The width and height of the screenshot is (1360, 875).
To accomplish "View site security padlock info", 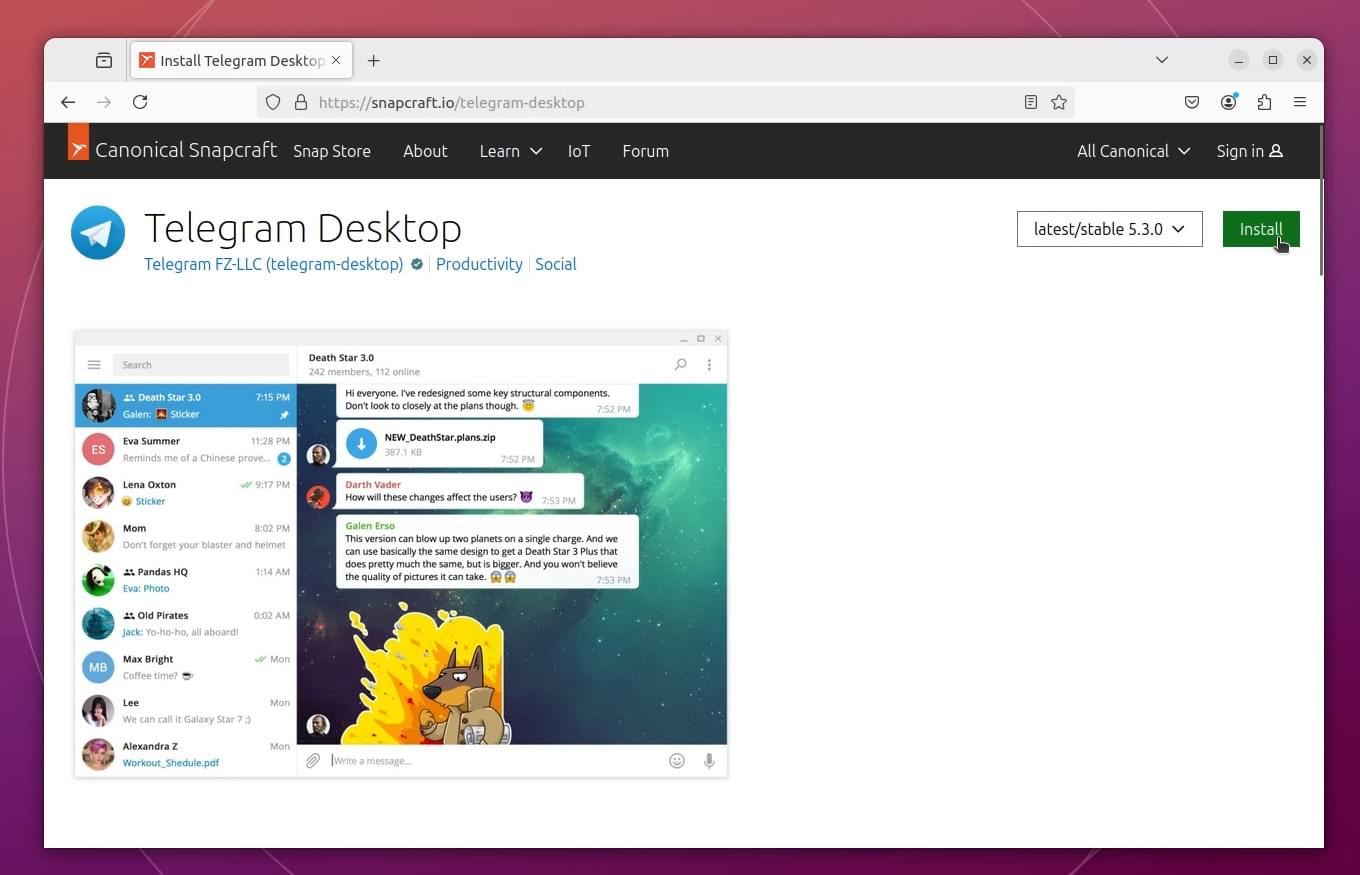I will (300, 102).
